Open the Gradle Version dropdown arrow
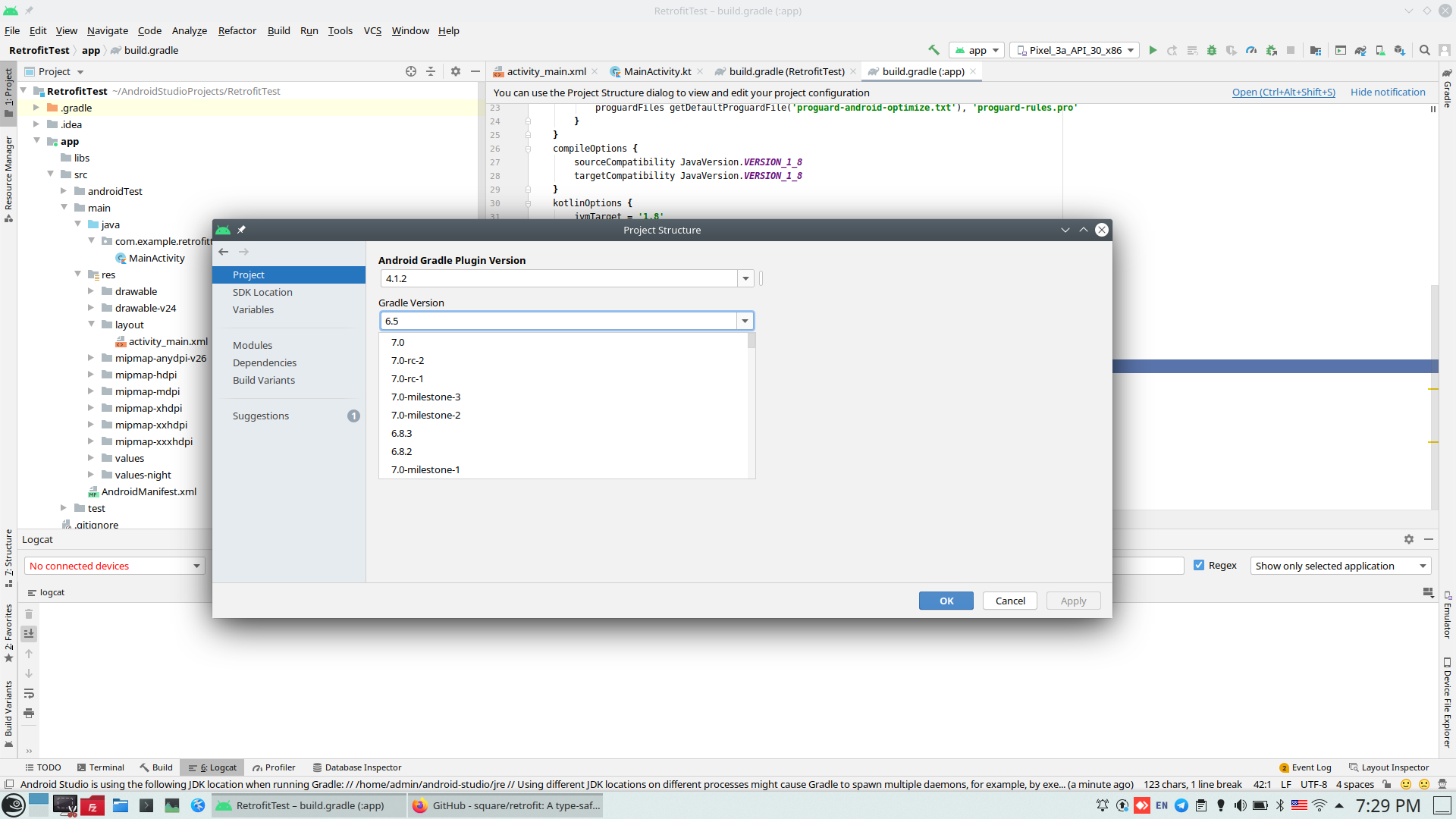Viewport: 1456px width, 819px height. click(x=745, y=321)
